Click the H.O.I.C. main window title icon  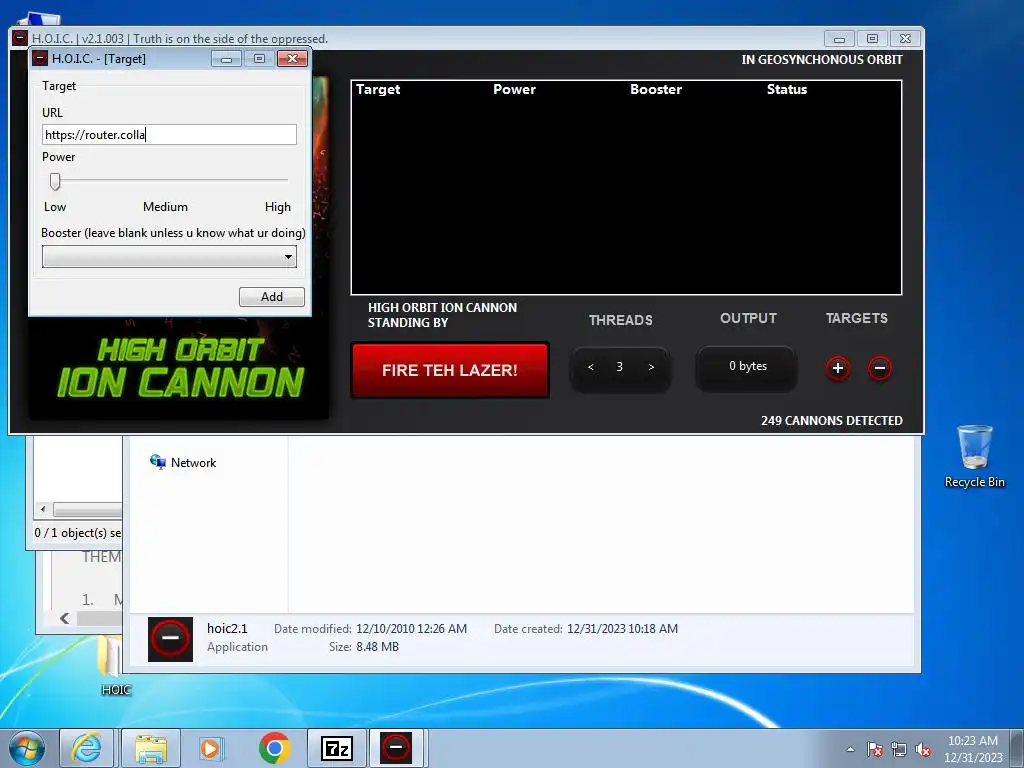[20, 39]
